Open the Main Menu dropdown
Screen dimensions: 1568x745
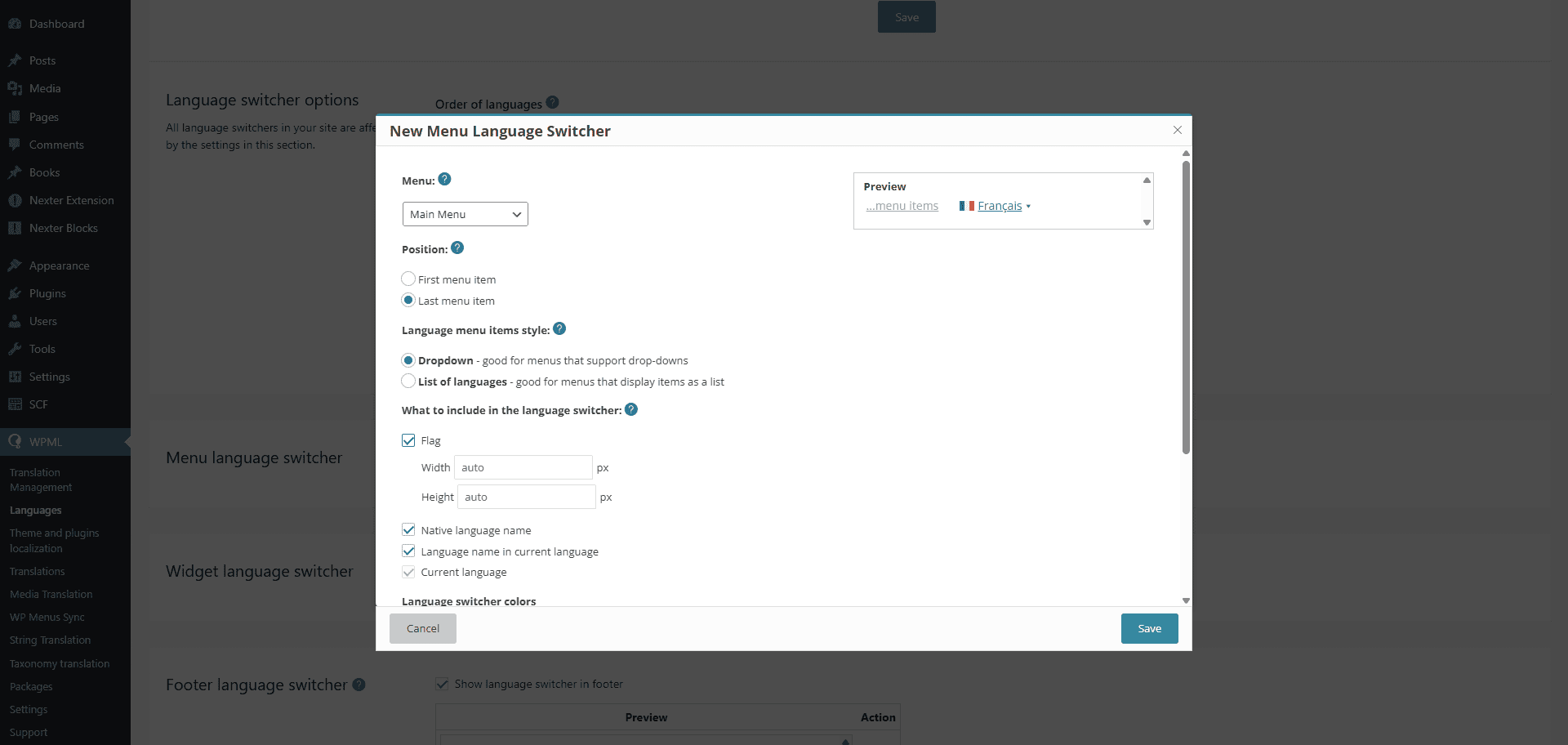tap(465, 214)
